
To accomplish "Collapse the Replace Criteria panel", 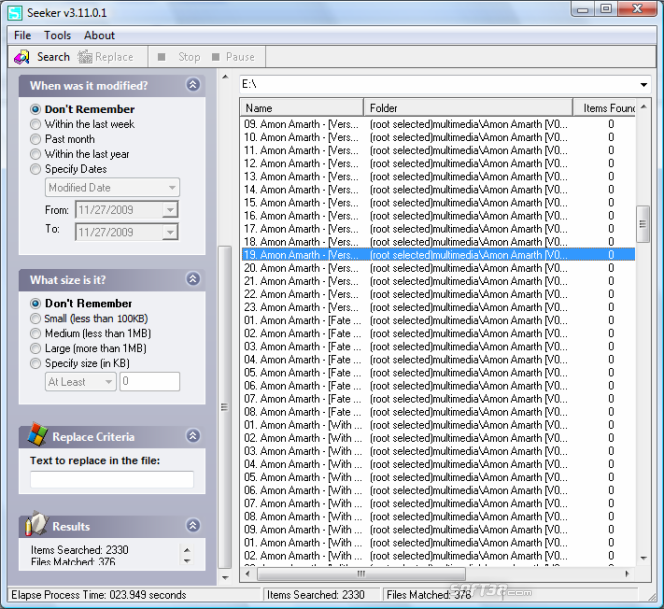I will (x=193, y=436).
